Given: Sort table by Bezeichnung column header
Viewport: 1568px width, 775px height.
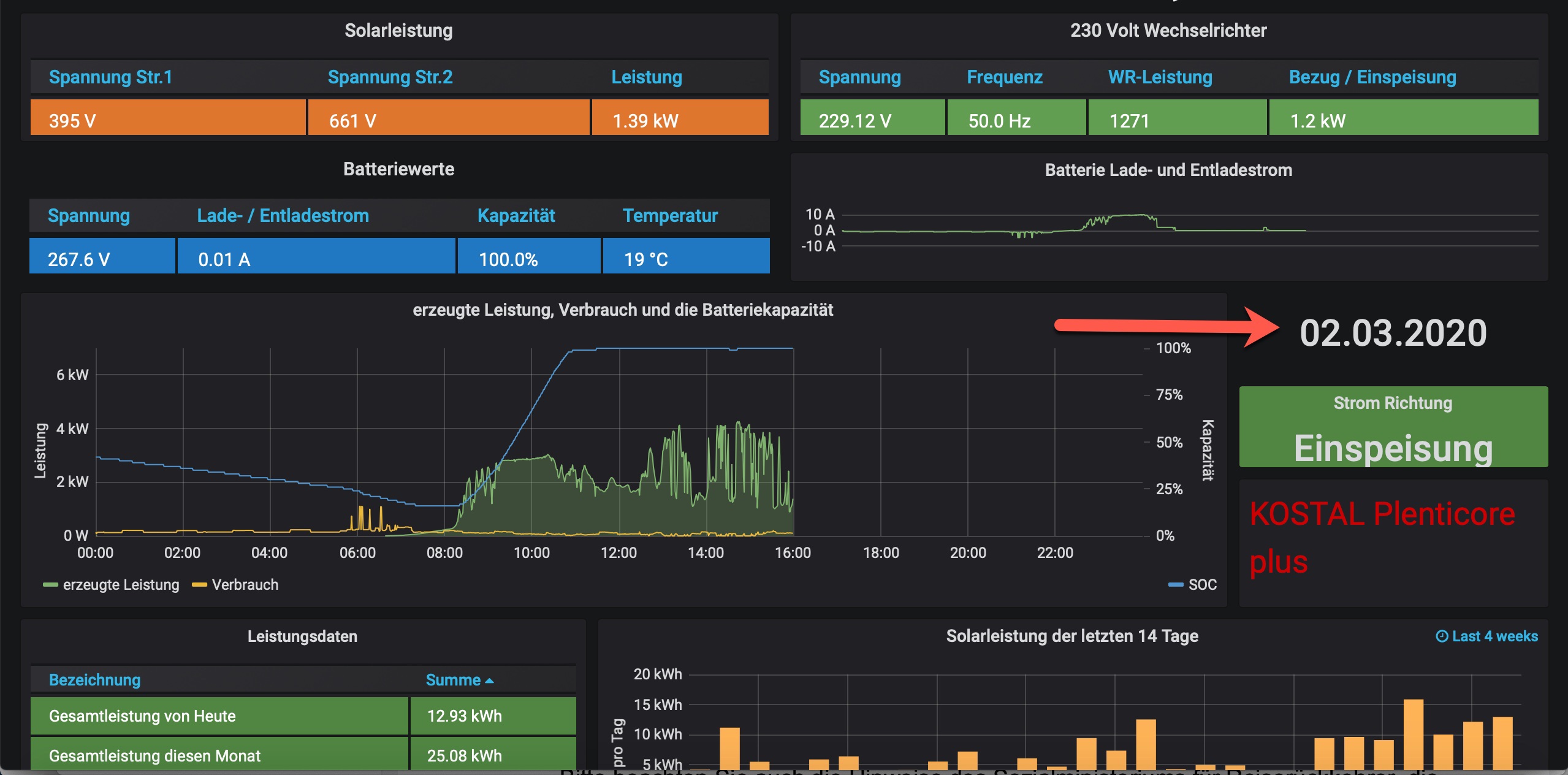Looking at the screenshot, I should pos(95,680).
